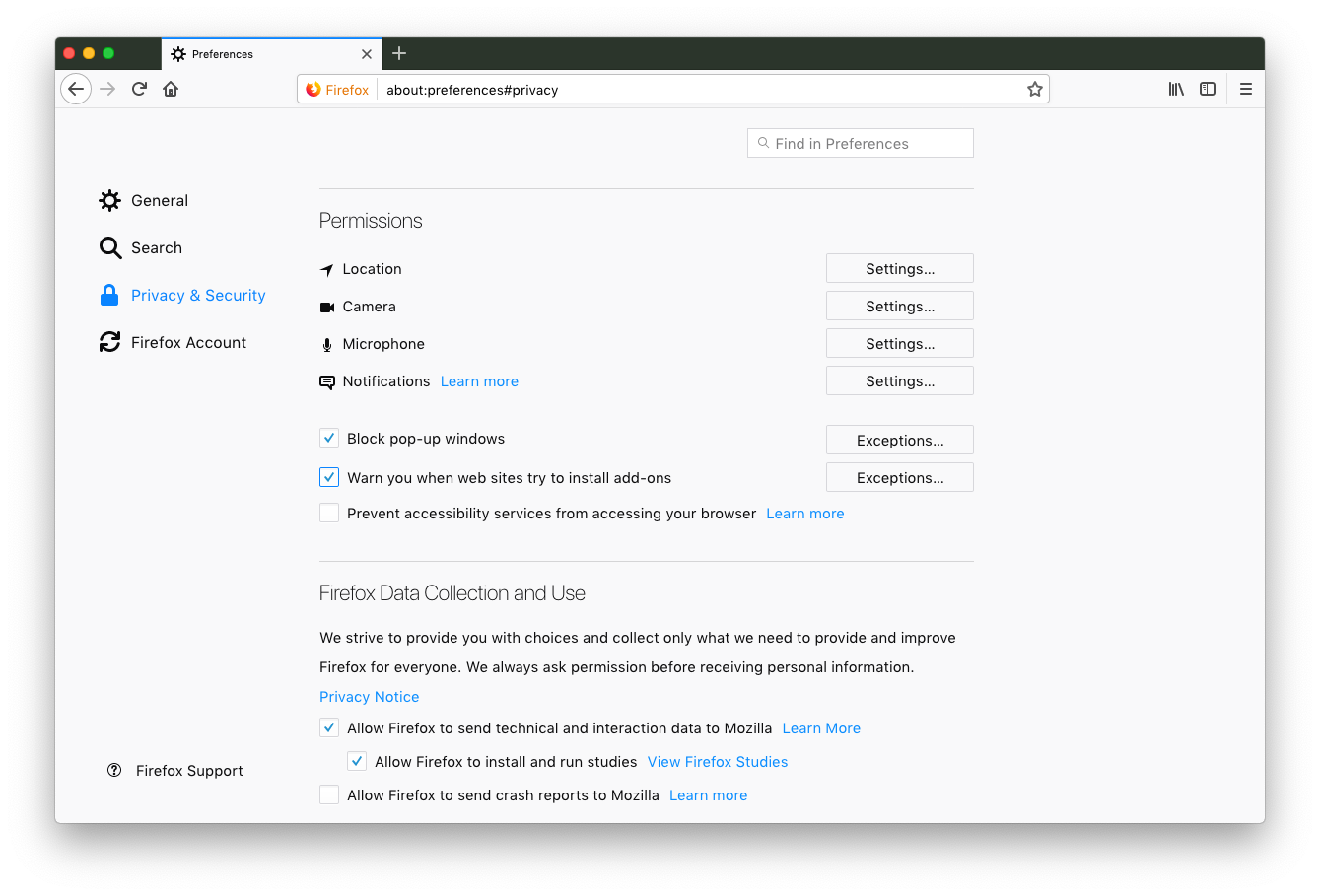Open Camera Settings button
Image resolution: width=1320 pixels, height=896 pixels.
pyautogui.click(x=900, y=307)
